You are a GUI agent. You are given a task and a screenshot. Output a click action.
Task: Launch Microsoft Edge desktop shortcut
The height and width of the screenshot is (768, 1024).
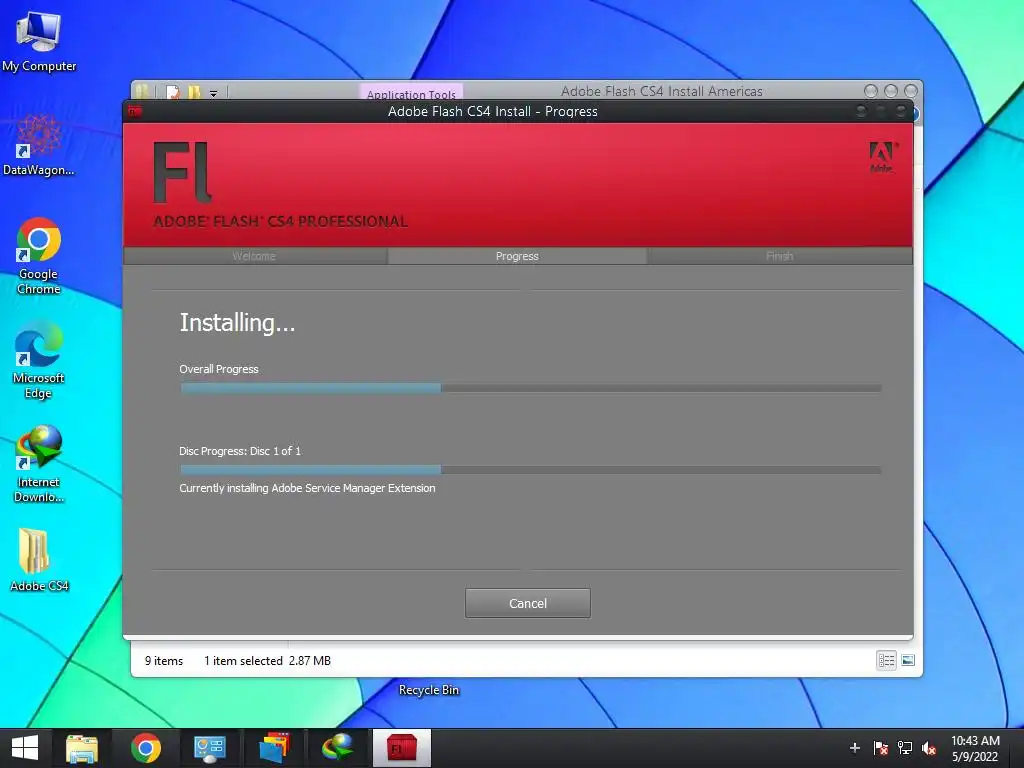pyautogui.click(x=39, y=361)
